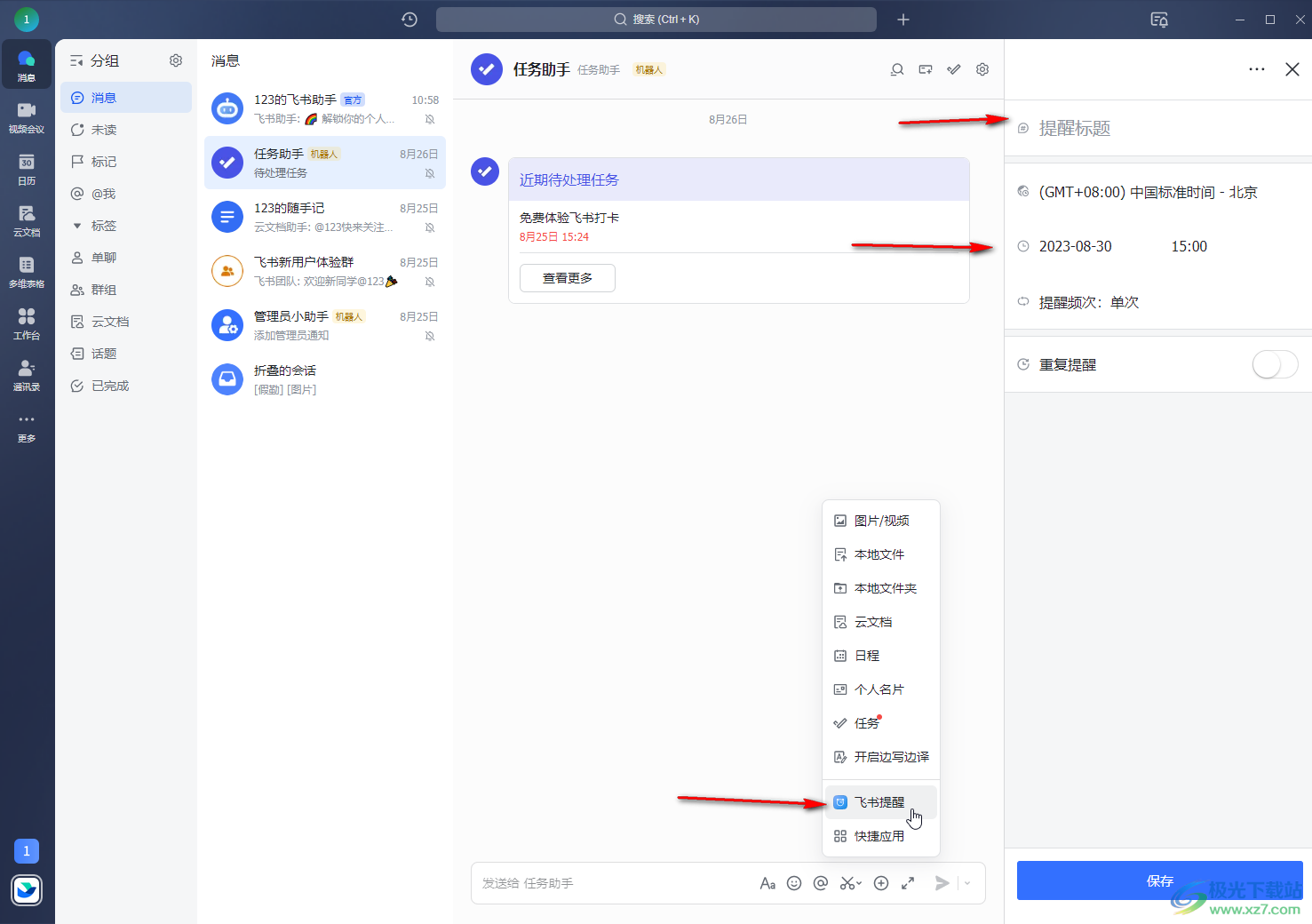Open 折叠的会话 folded chats
The image size is (1312, 924).
tap(325, 379)
